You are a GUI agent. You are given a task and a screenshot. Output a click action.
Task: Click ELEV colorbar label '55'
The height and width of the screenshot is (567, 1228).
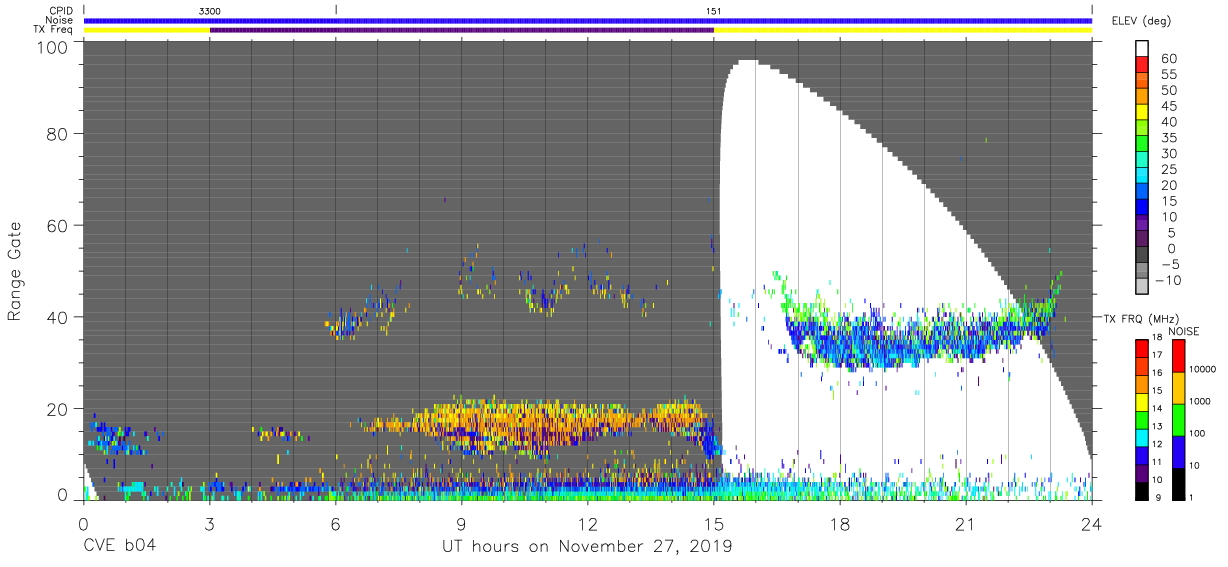coord(1169,75)
